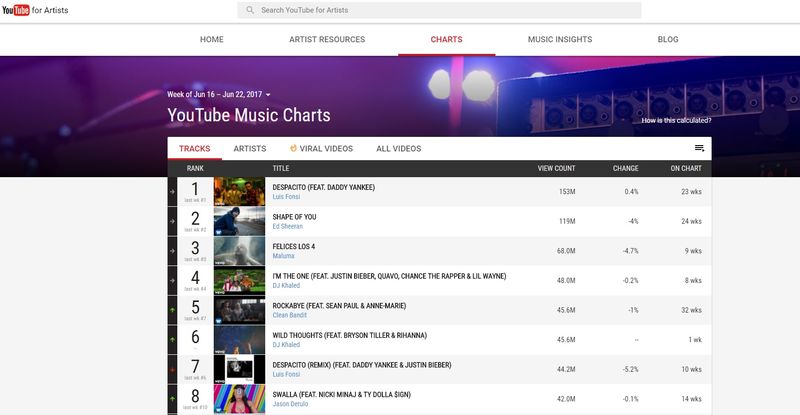The height and width of the screenshot is (415, 800).
Task: Open the Viral Videos tab
Action: click(x=321, y=149)
